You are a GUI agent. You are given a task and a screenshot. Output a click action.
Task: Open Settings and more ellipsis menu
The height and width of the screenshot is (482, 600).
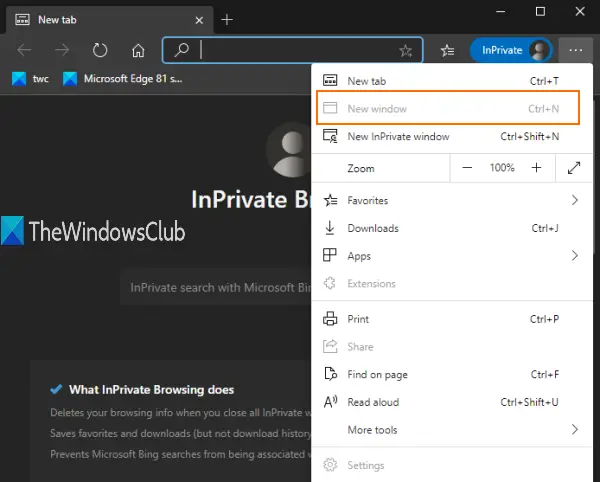[x=576, y=50]
